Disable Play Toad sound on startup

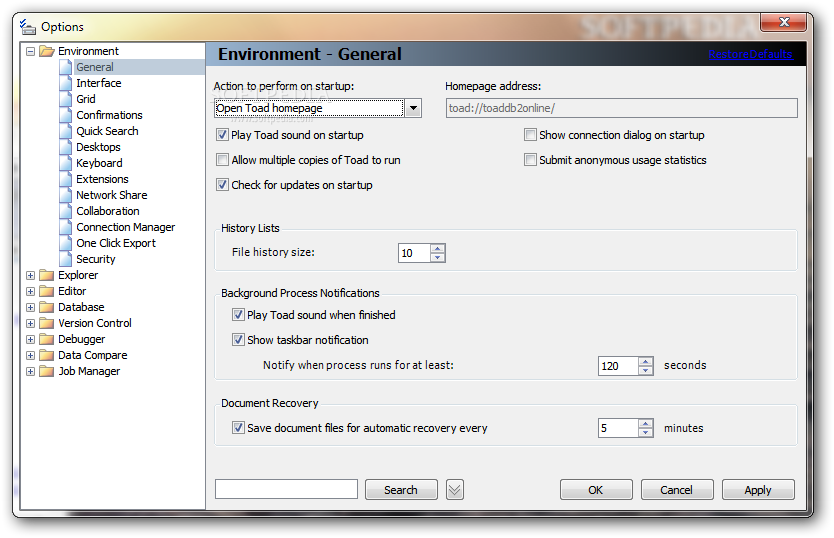(222, 135)
